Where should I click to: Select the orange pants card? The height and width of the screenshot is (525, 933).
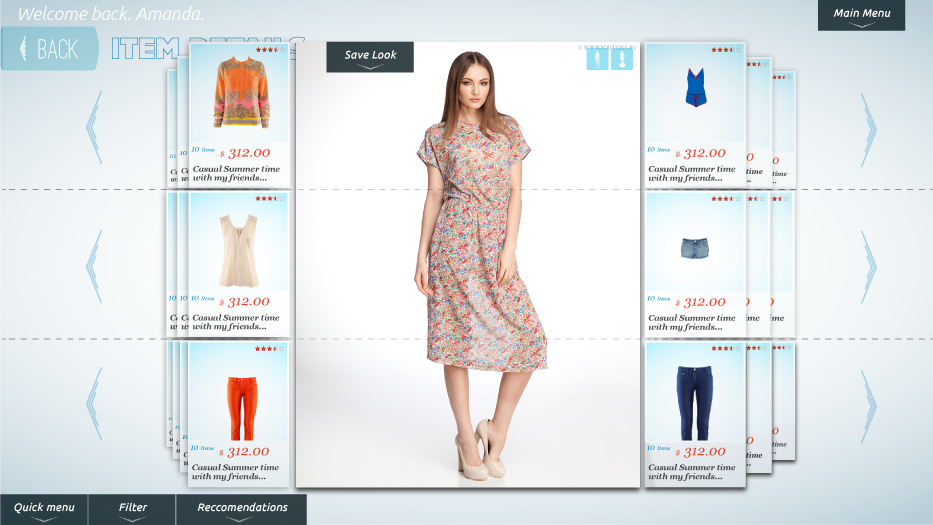click(239, 414)
